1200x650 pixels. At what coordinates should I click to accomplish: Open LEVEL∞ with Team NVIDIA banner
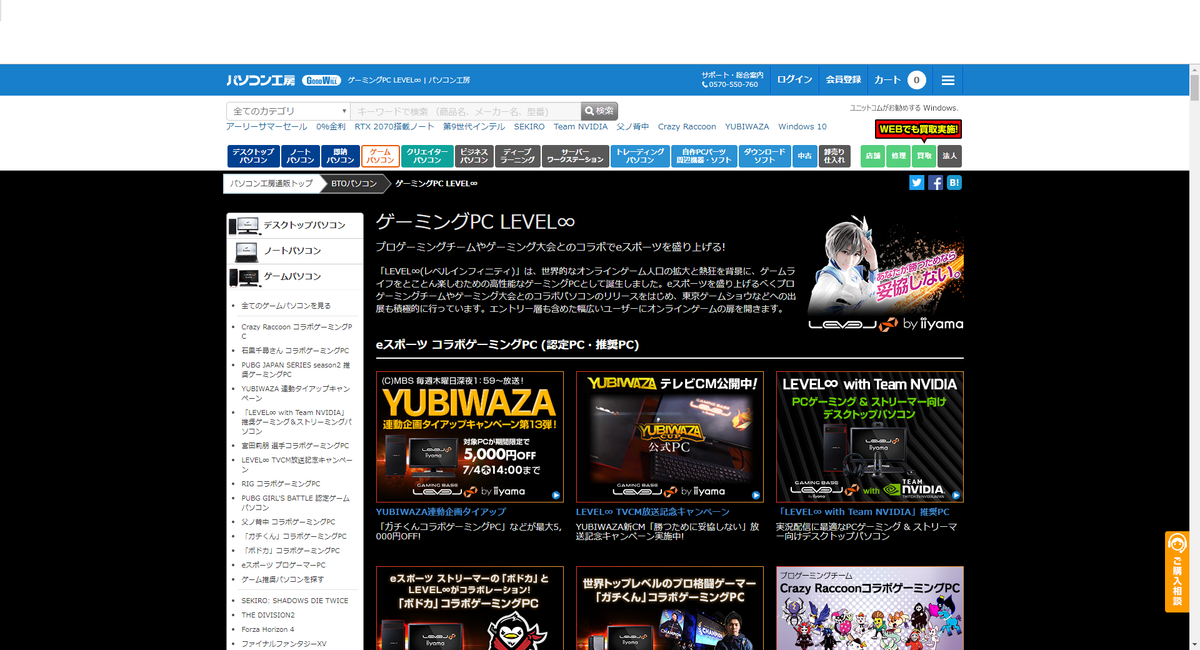pos(870,437)
